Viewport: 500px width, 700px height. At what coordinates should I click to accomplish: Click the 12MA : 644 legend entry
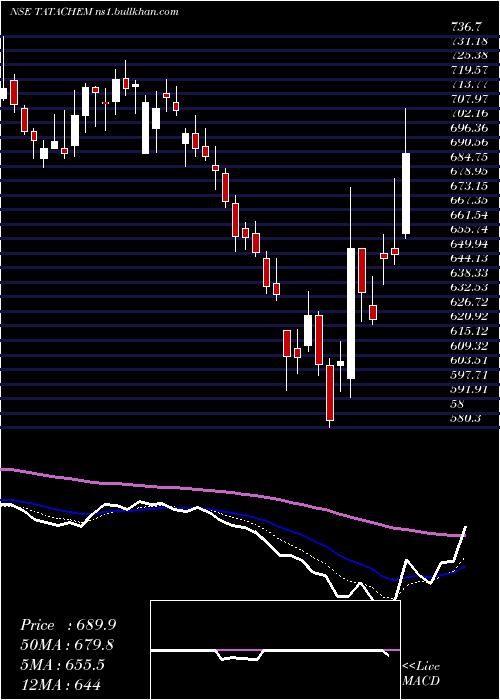tap(60, 684)
